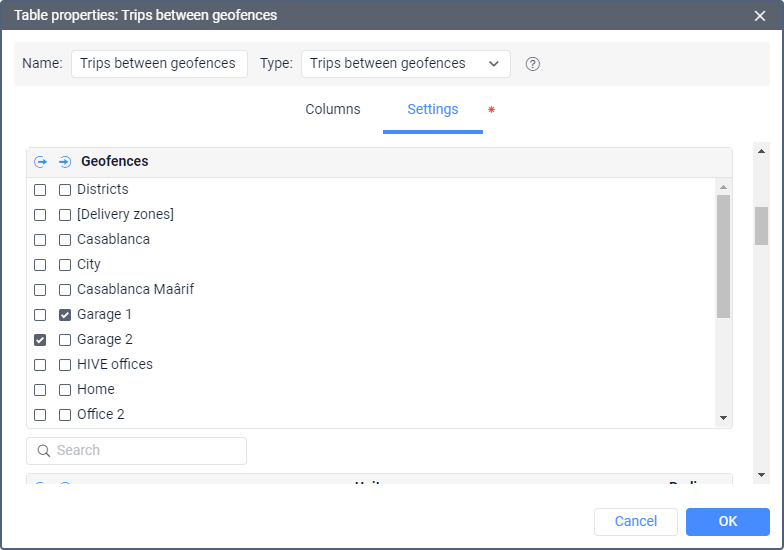Select the Settings tab
The width and height of the screenshot is (784, 550).
tap(432, 110)
